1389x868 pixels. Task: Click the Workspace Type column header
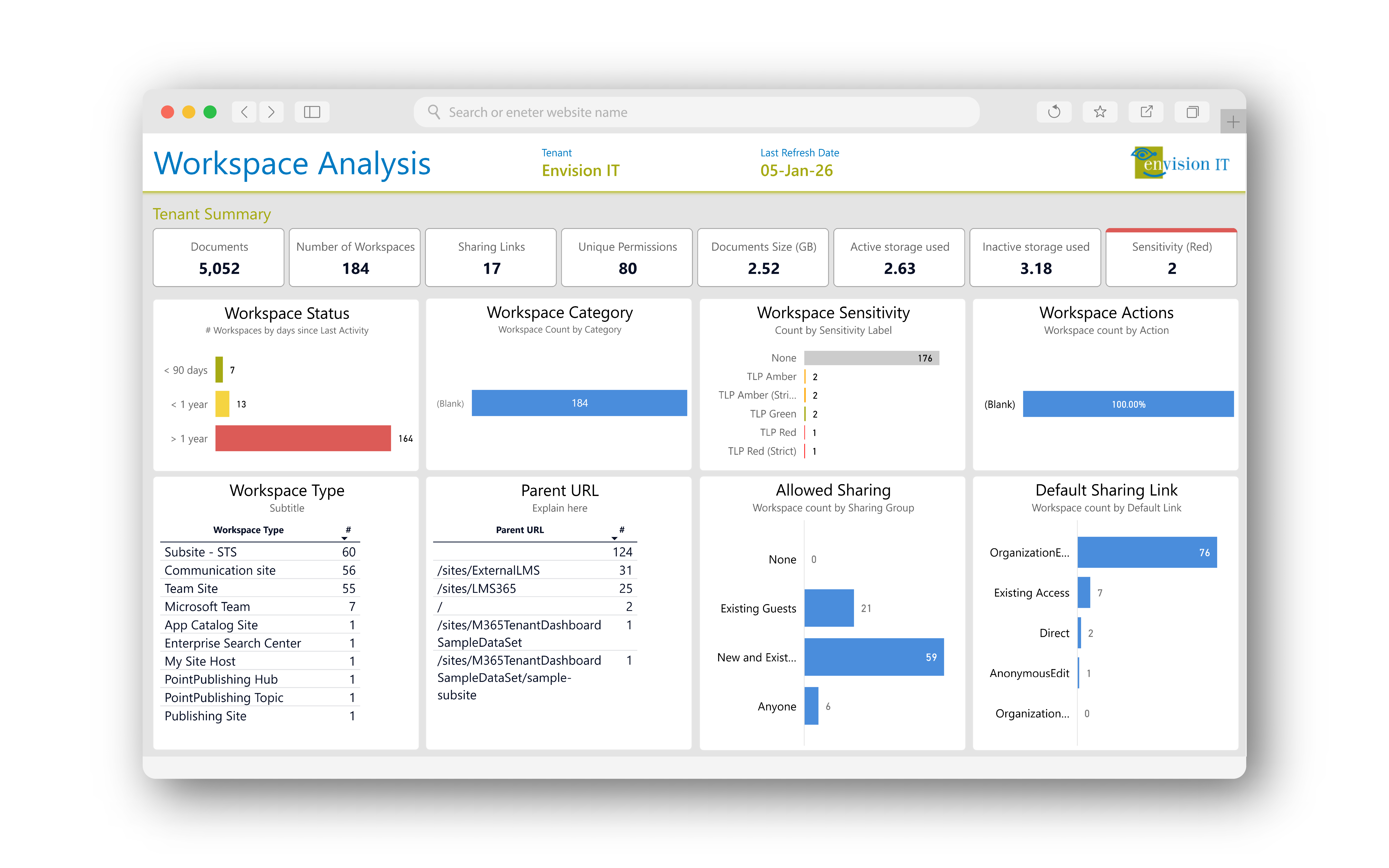point(248,530)
